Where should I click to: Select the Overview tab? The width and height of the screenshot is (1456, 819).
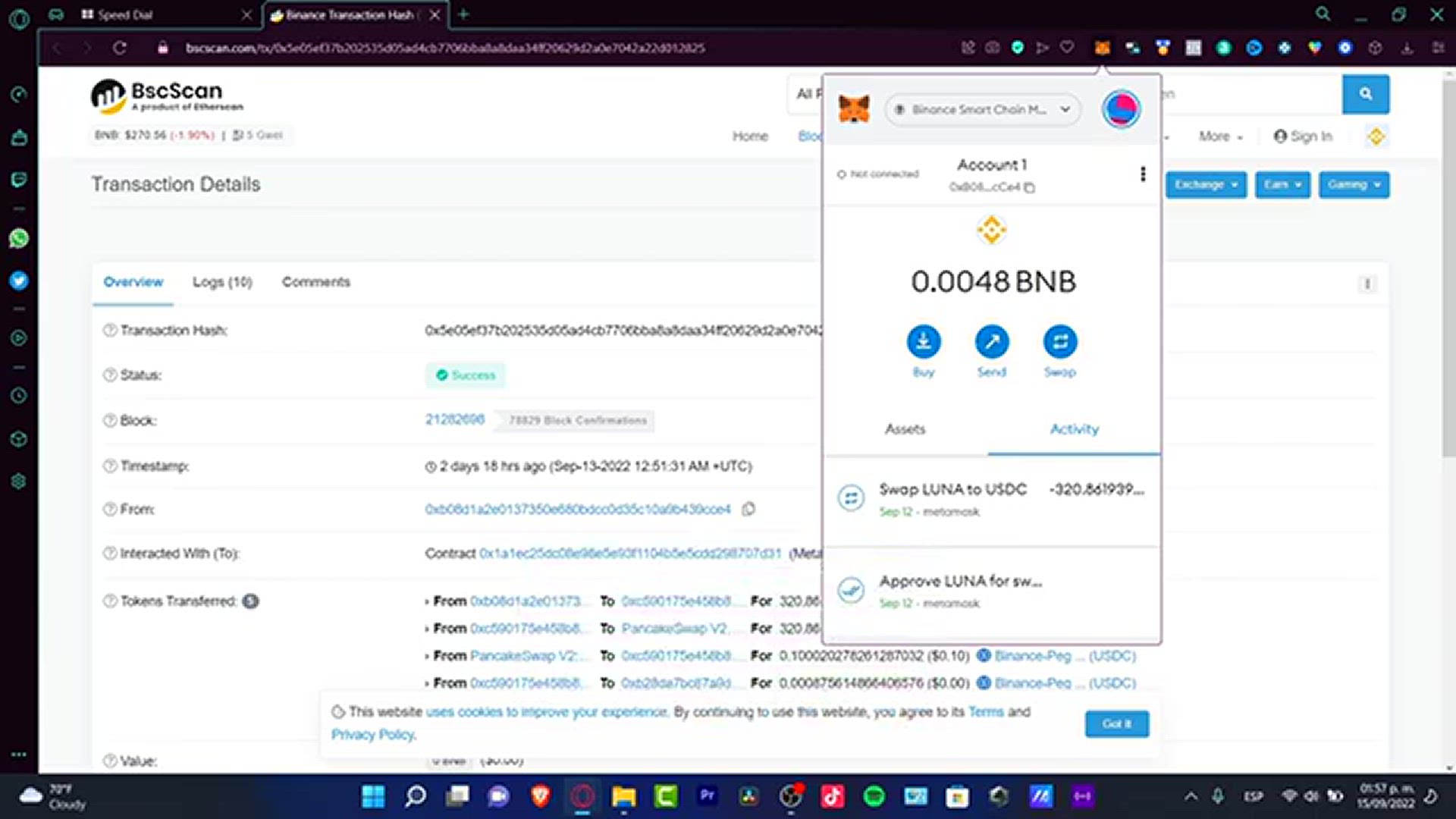tap(133, 282)
